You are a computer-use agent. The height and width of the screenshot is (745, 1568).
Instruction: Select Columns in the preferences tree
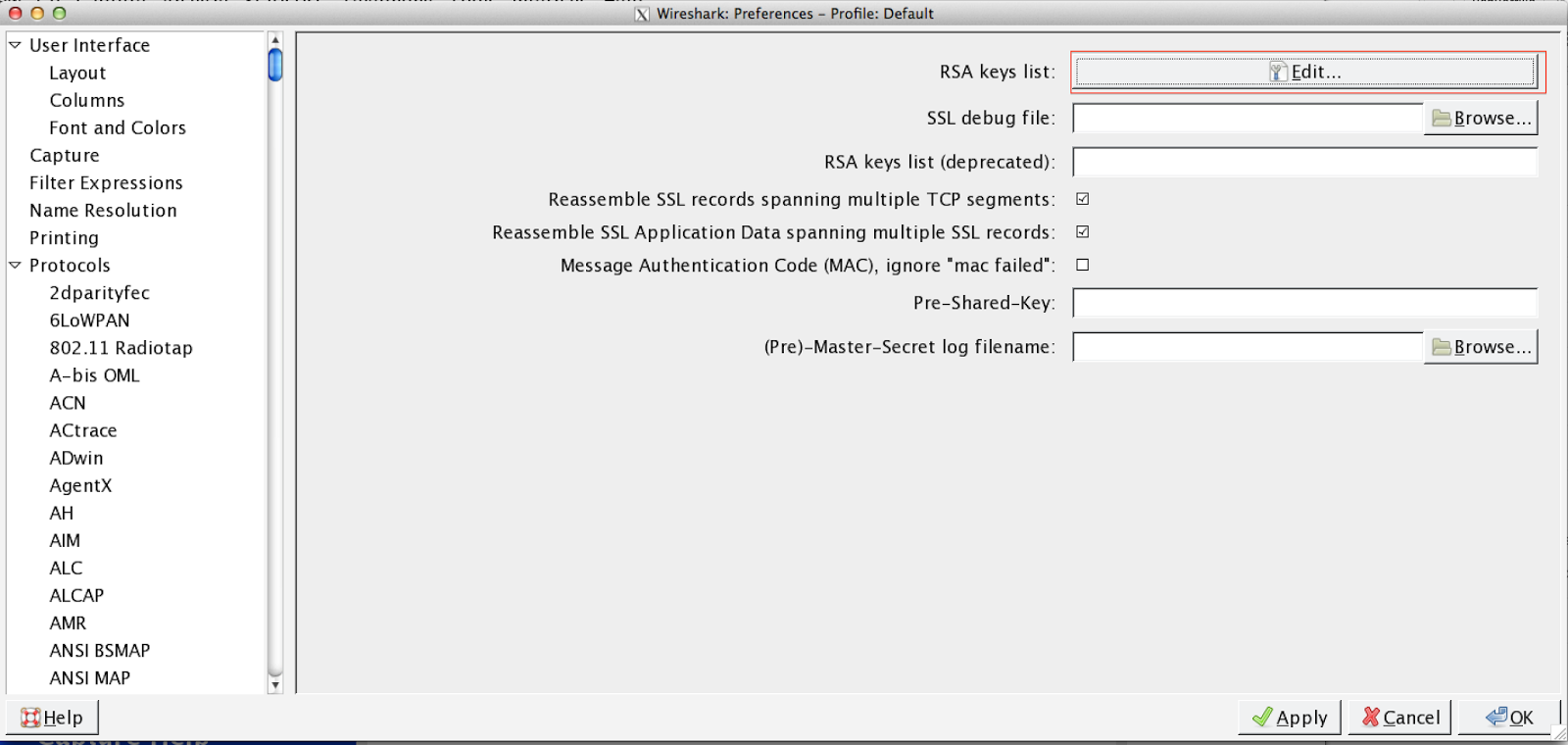pos(87,100)
